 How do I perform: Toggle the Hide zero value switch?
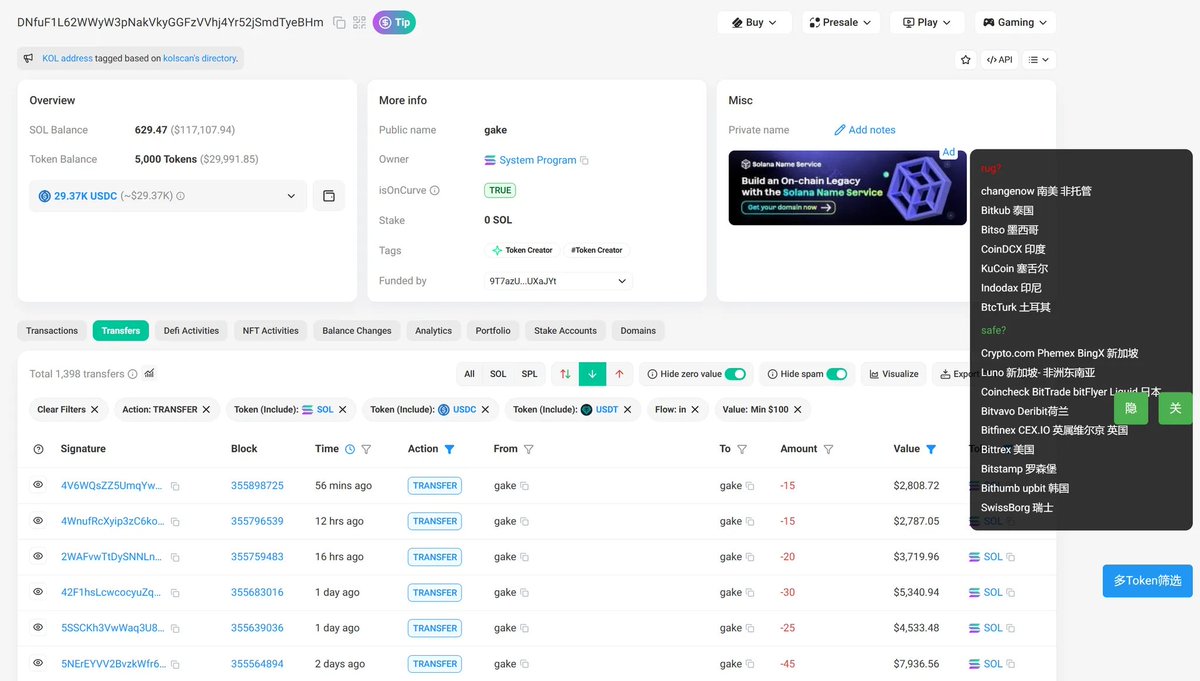point(735,374)
